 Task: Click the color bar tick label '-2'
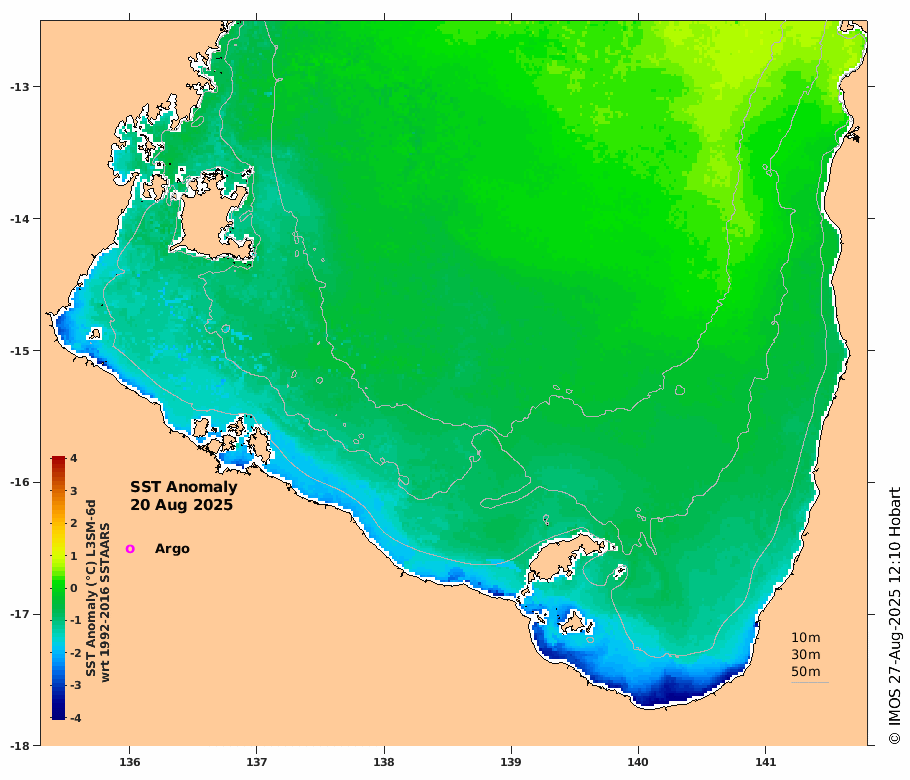coord(75,653)
